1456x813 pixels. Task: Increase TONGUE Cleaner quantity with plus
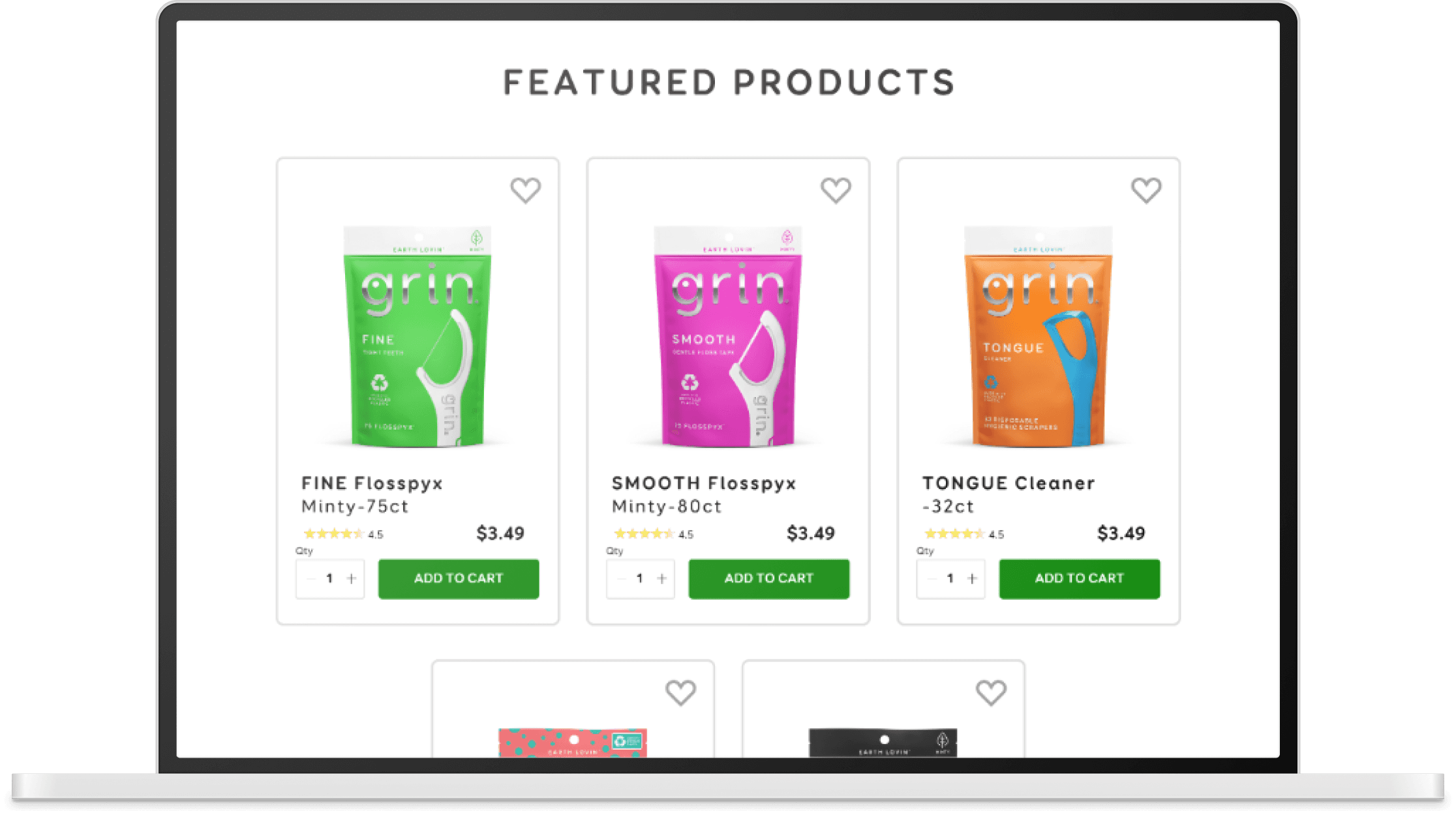tap(973, 578)
